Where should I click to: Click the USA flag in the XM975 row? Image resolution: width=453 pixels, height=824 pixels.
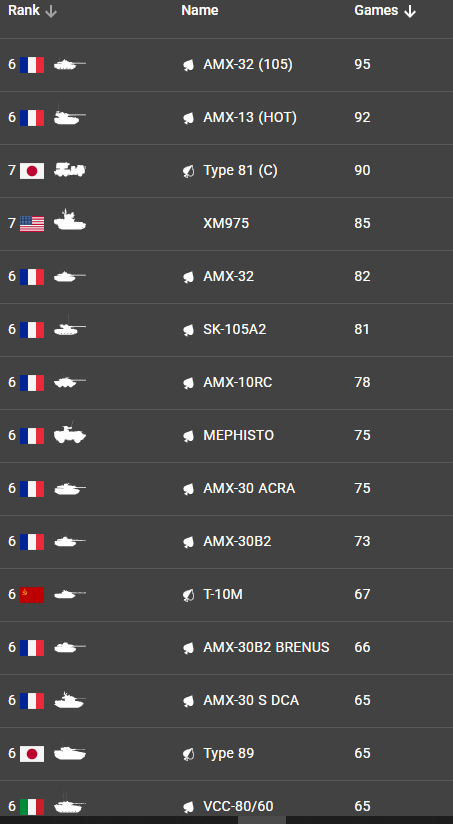tap(32, 224)
